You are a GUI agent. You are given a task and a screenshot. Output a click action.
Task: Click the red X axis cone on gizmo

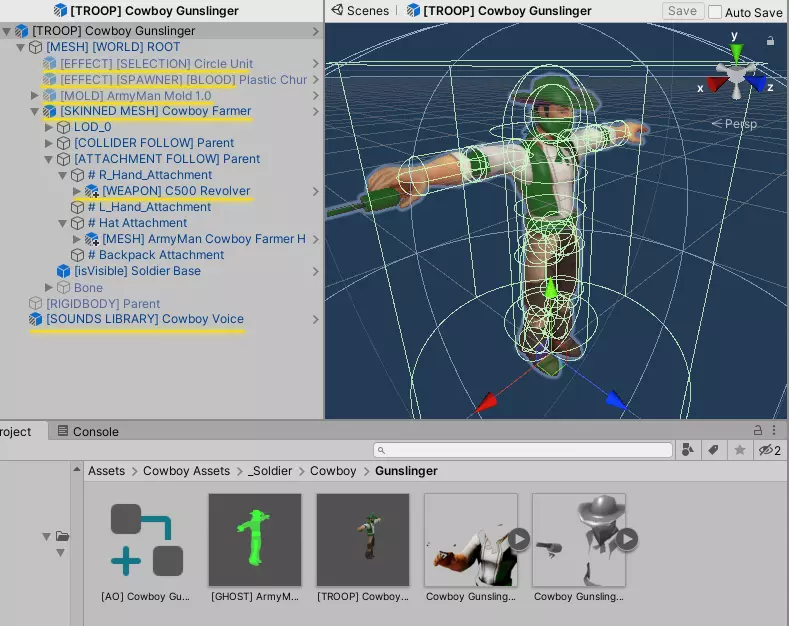point(716,84)
